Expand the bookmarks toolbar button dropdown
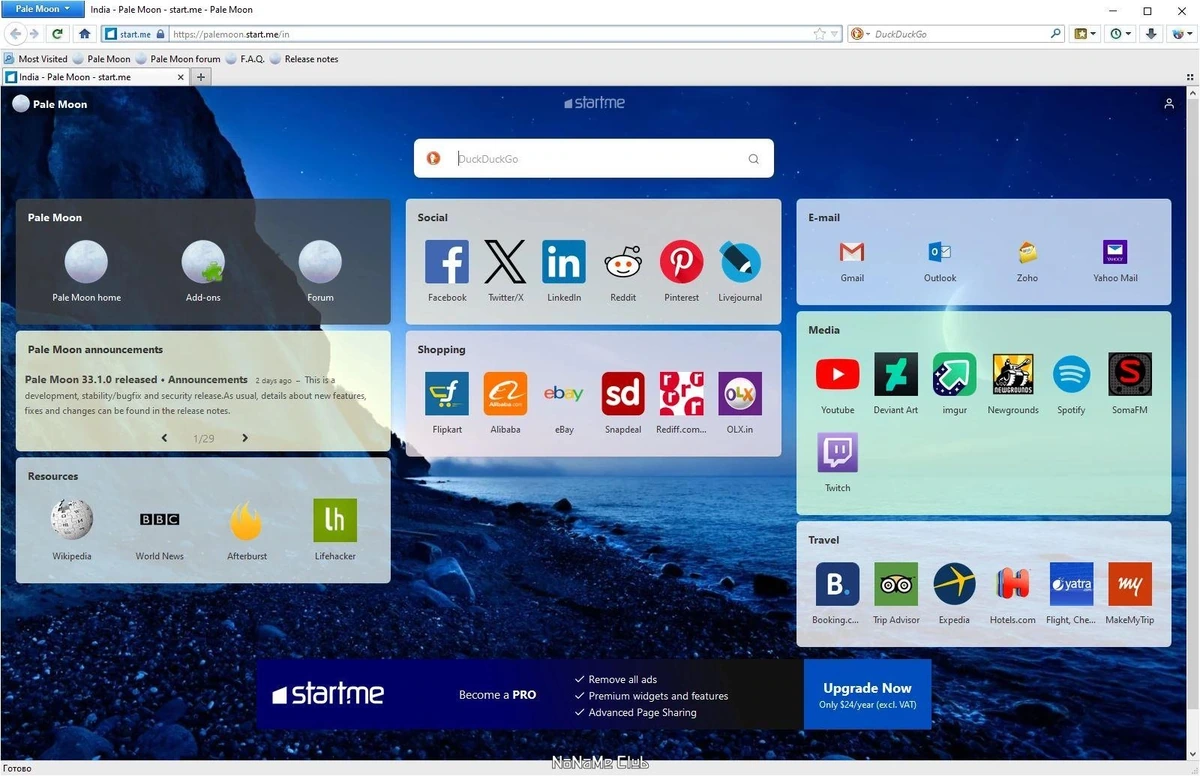Screen dimensions: 1200x776 (x=1093, y=34)
